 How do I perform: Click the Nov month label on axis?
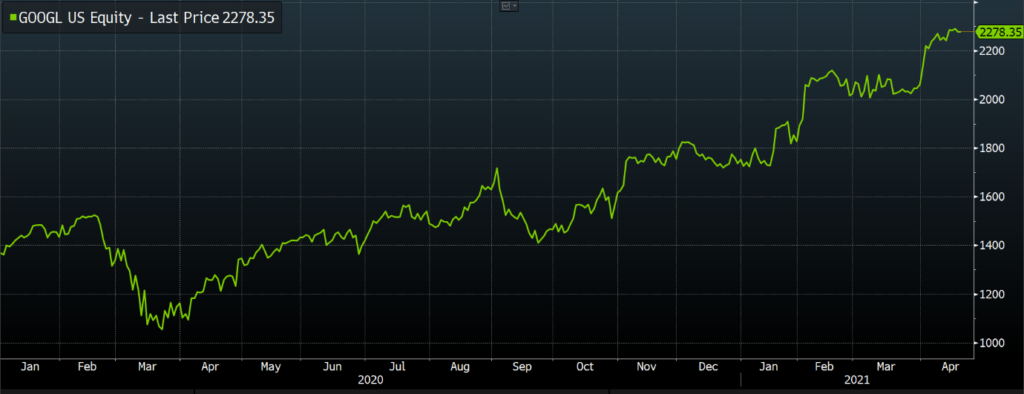click(647, 367)
